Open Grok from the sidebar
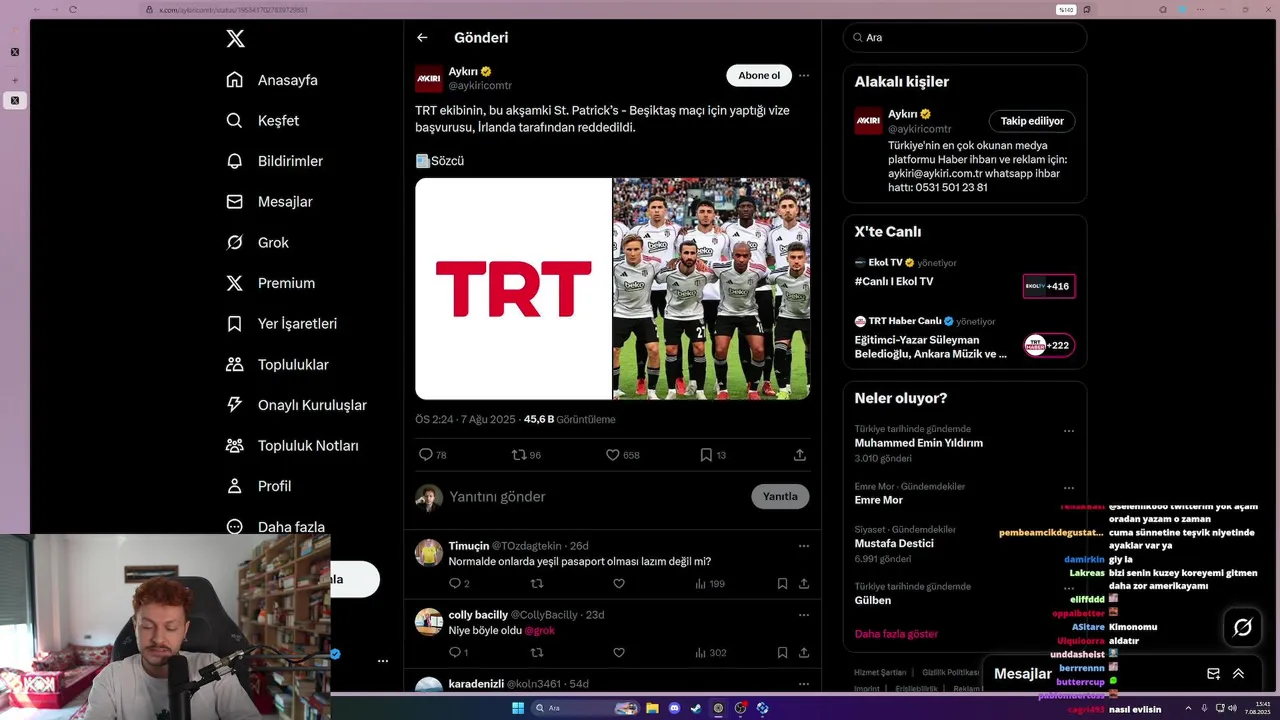Viewport: 1280px width, 720px height. 258,242
